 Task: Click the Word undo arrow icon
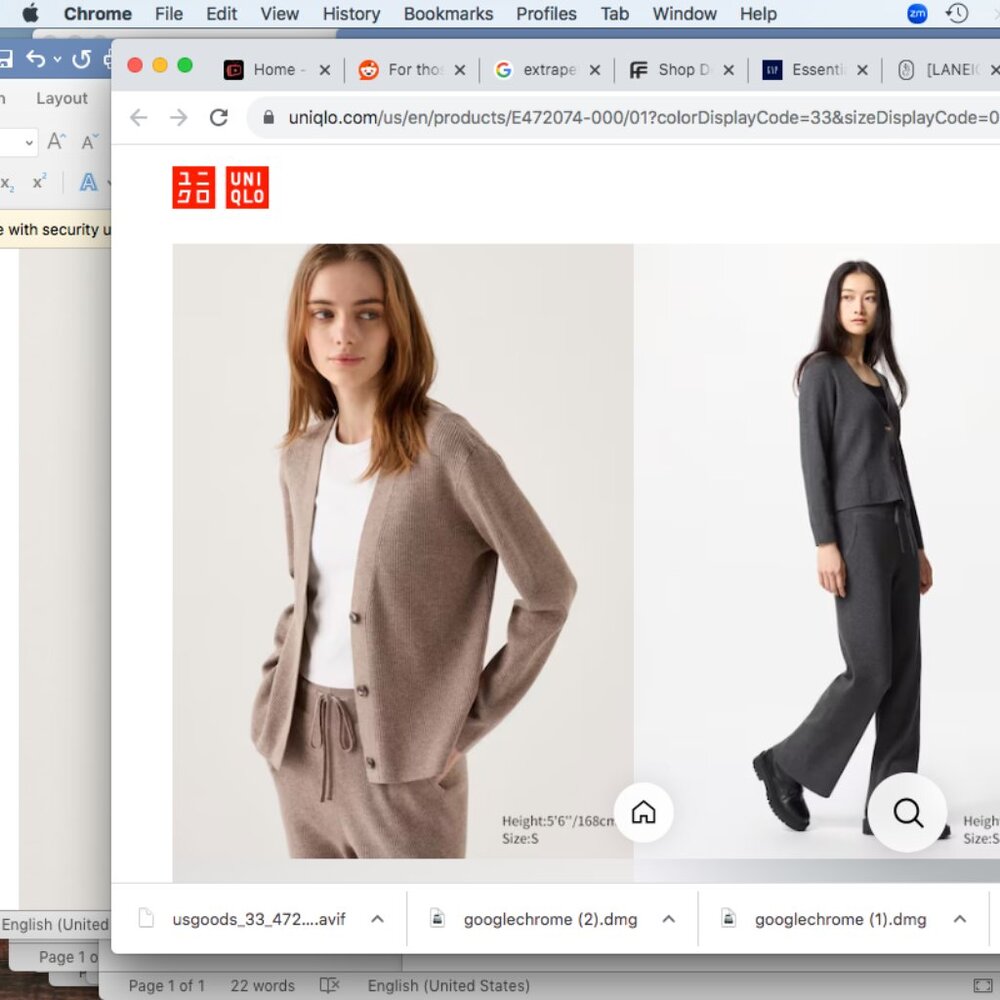click(36, 59)
